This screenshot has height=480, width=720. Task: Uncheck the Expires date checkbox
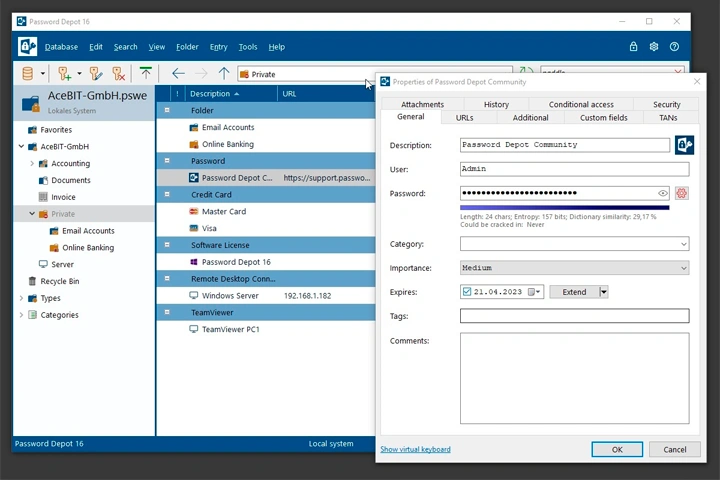coord(467,292)
